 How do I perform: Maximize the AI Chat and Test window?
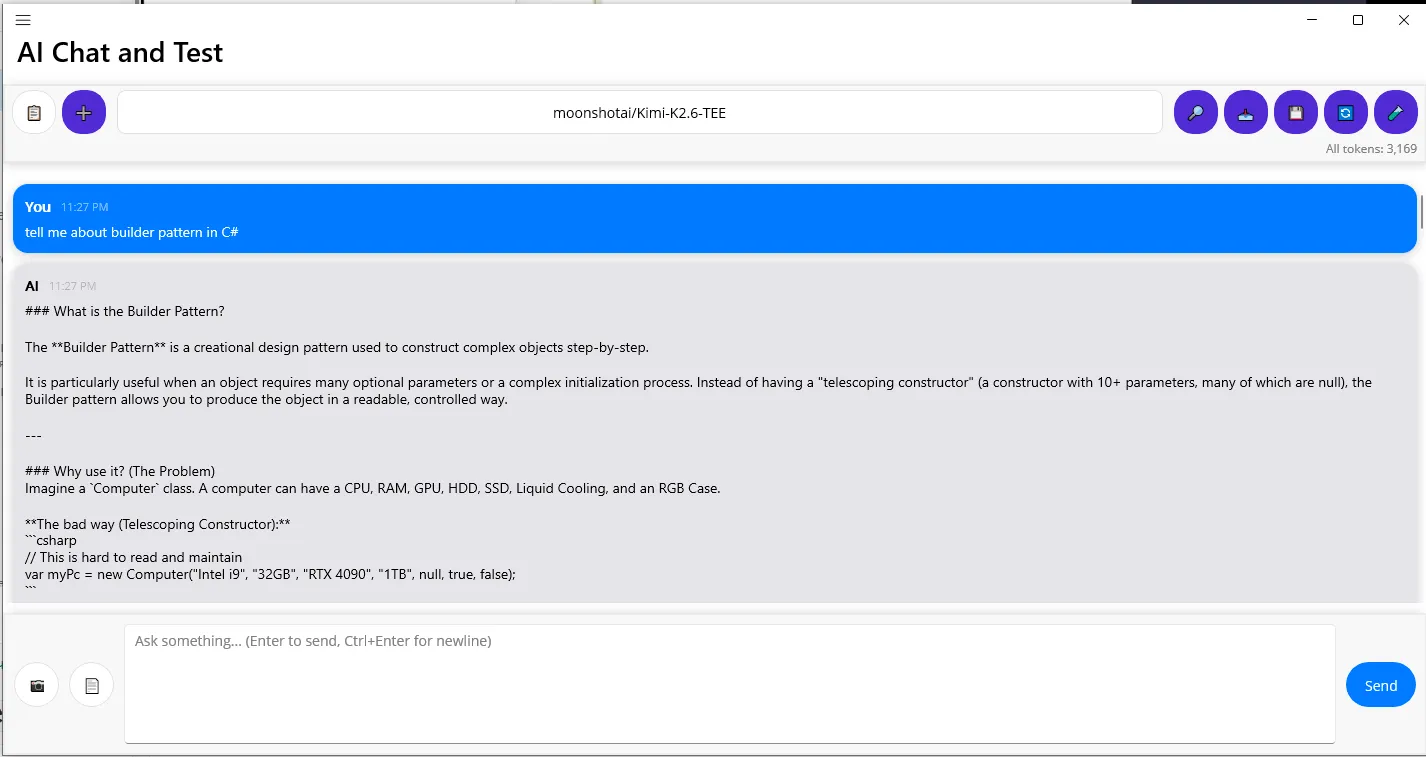coord(1358,20)
